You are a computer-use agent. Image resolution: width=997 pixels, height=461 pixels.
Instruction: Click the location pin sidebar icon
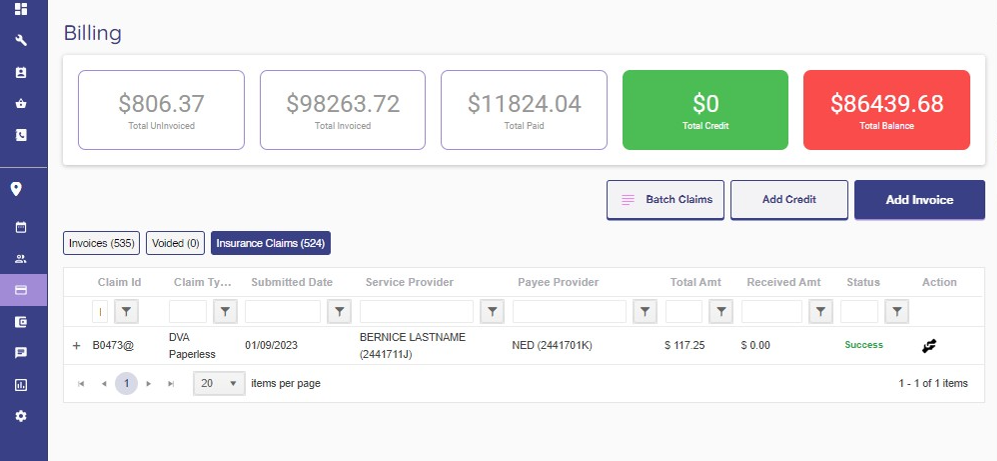(17, 189)
